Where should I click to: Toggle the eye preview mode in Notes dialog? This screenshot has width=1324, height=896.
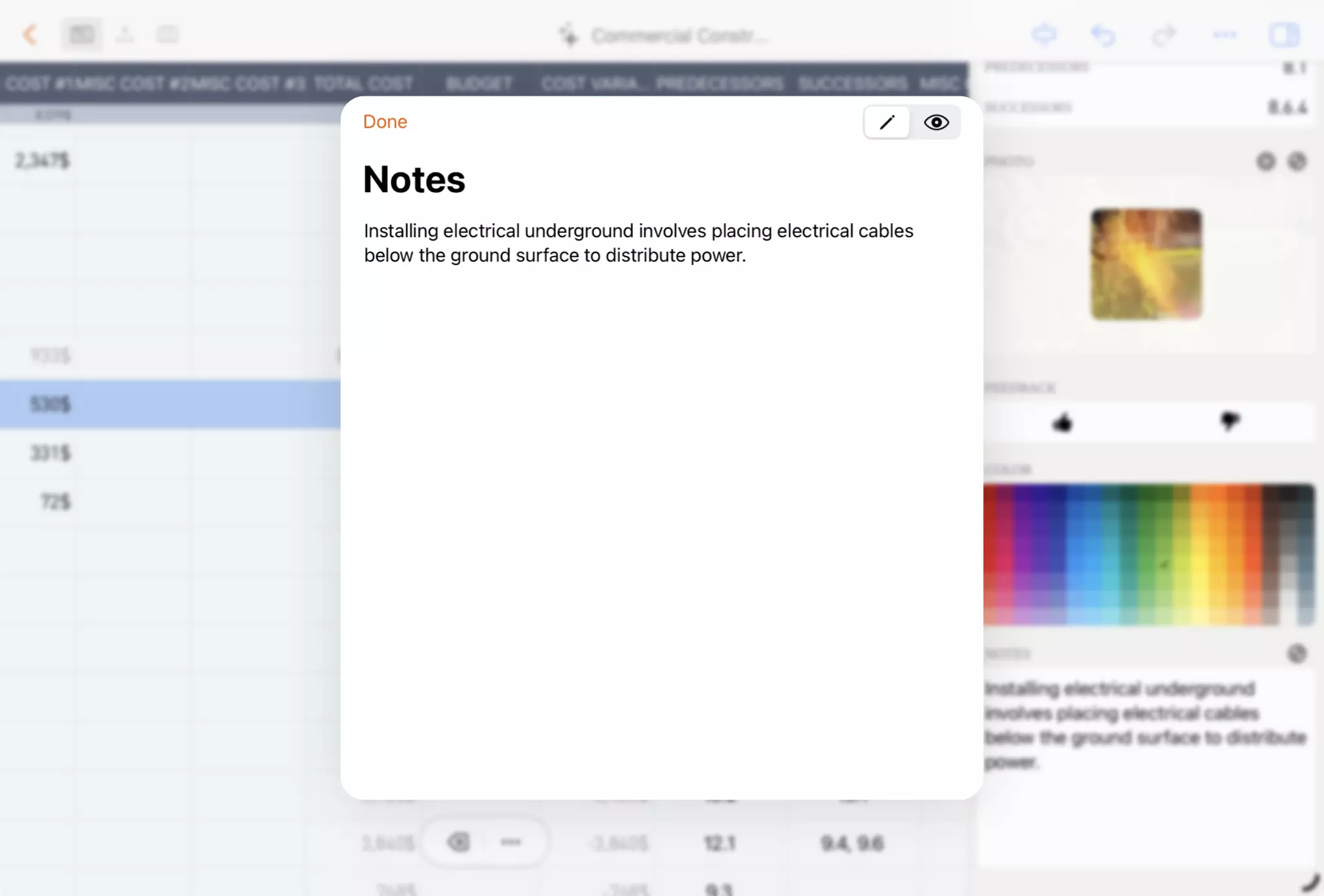click(936, 122)
